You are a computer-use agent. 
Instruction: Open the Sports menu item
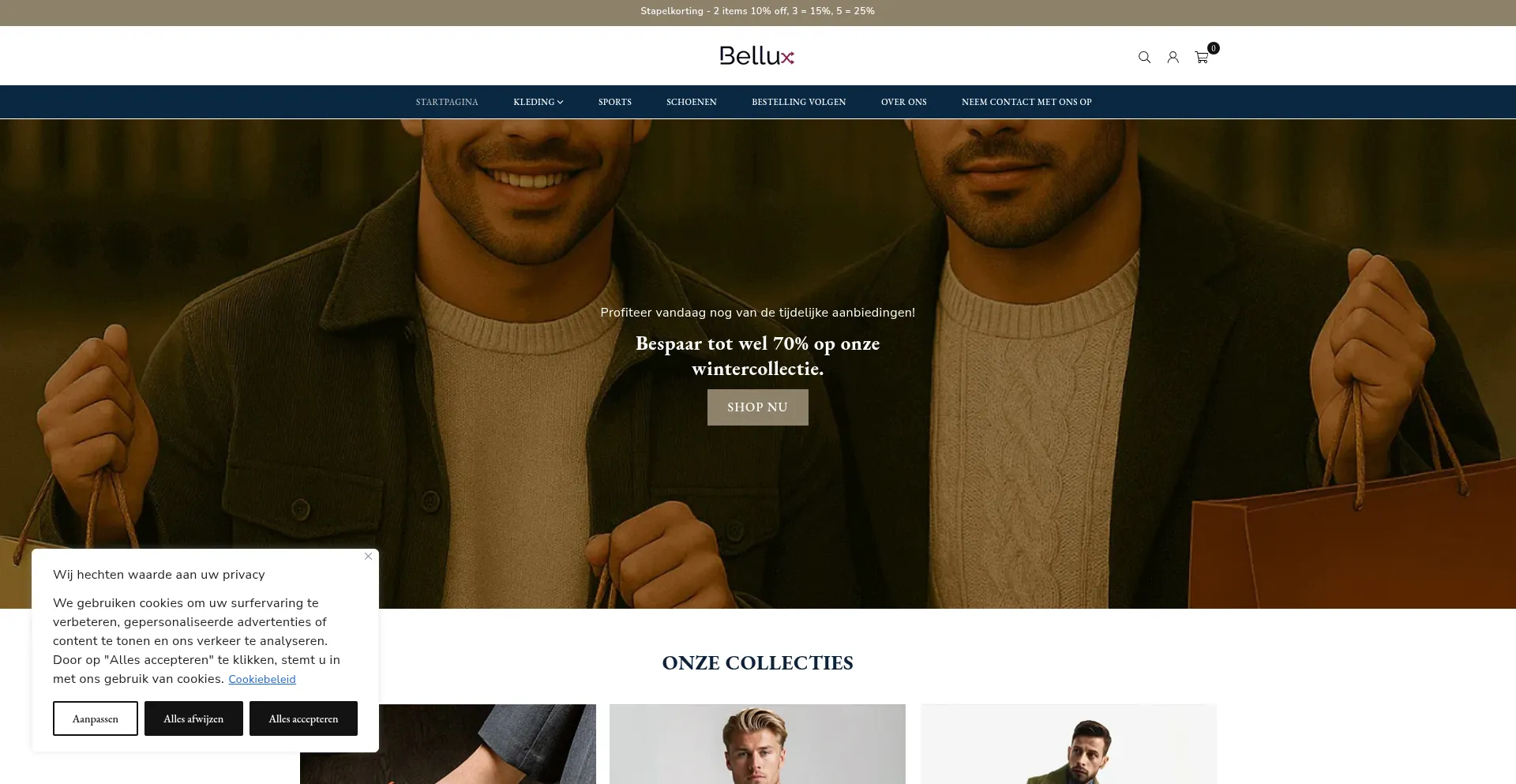615,102
